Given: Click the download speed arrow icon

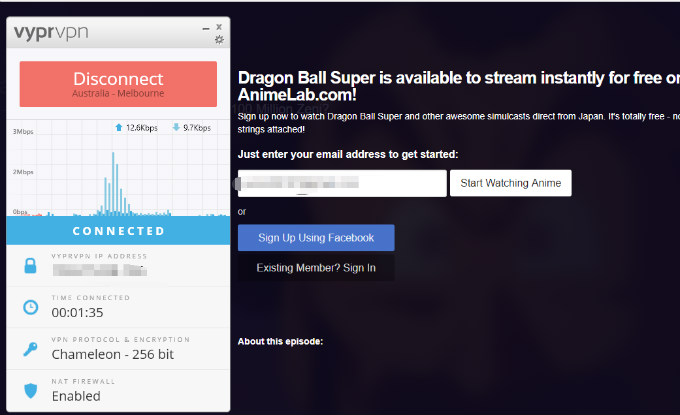Looking at the screenshot, I should [176, 127].
